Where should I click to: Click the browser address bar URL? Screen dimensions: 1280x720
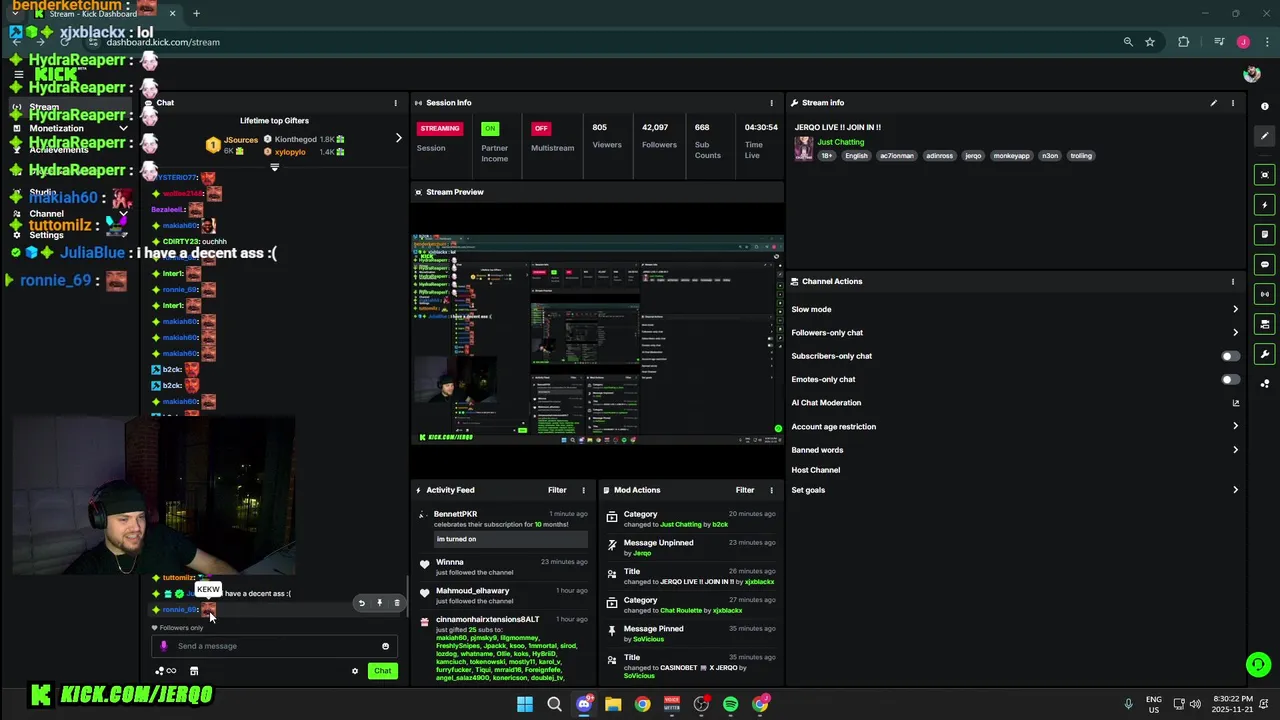(163, 42)
